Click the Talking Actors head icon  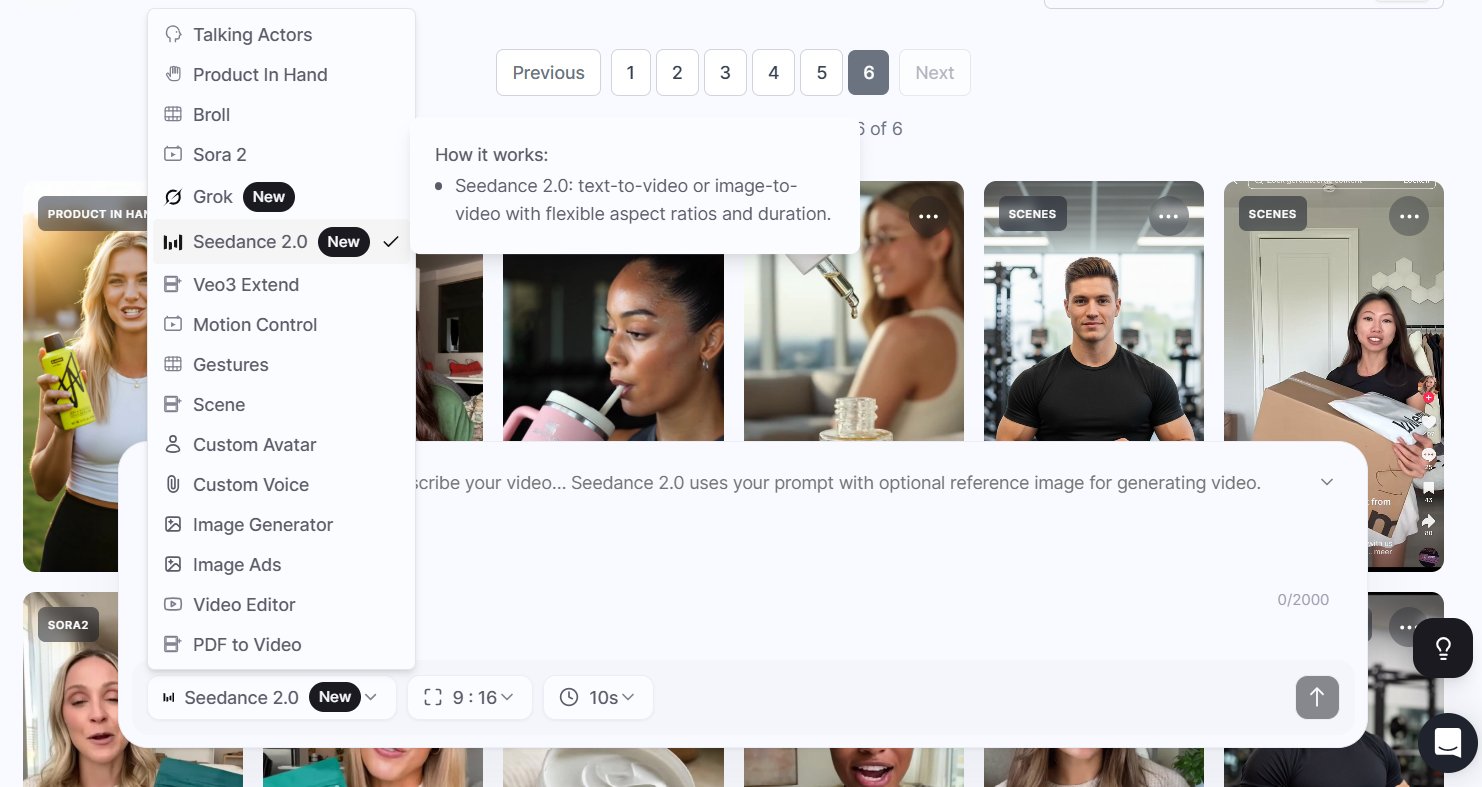coord(173,34)
